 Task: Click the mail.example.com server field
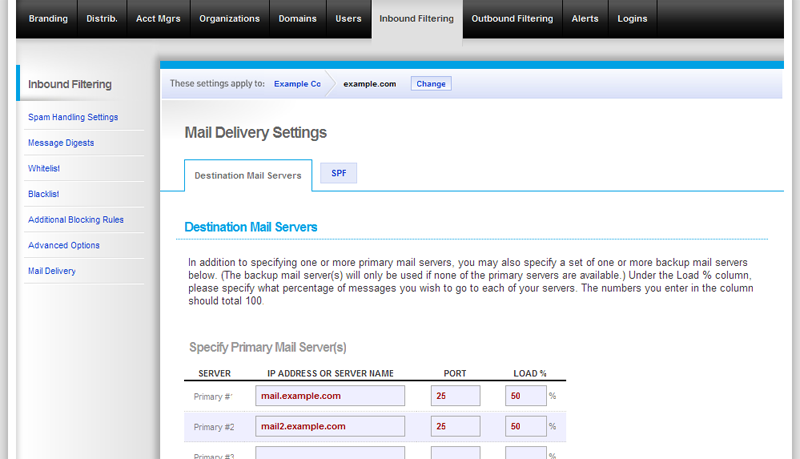[x=330, y=396]
